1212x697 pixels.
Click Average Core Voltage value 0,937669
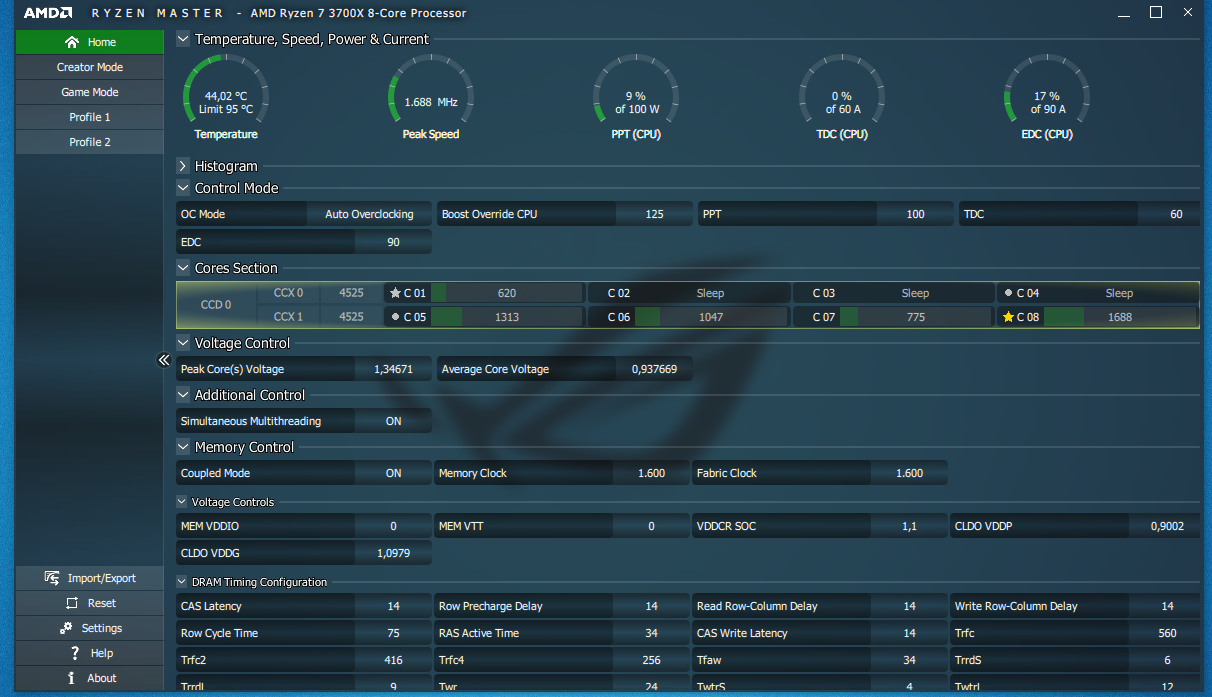[654, 369]
